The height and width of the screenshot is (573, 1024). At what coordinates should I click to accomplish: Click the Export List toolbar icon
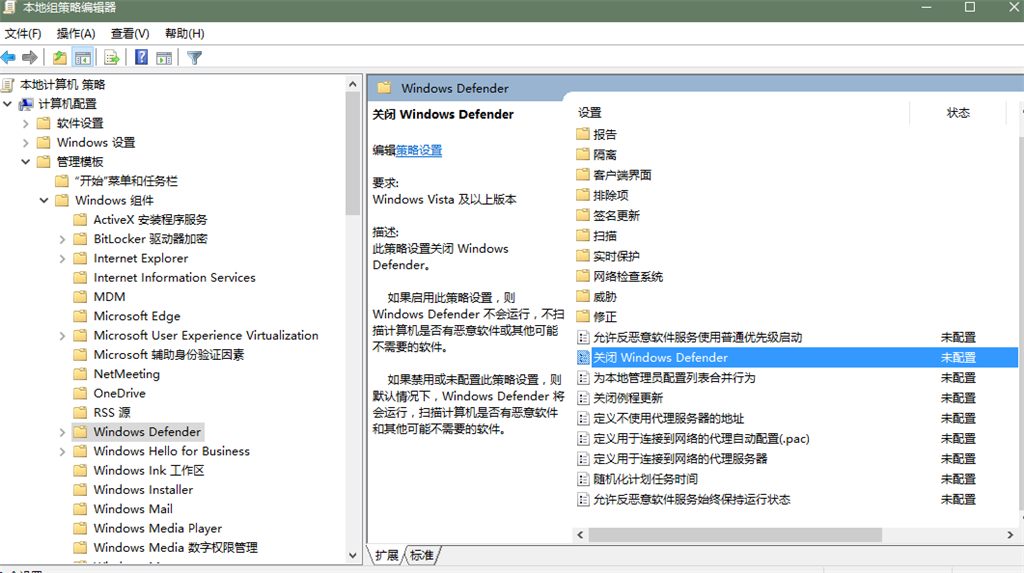112,57
